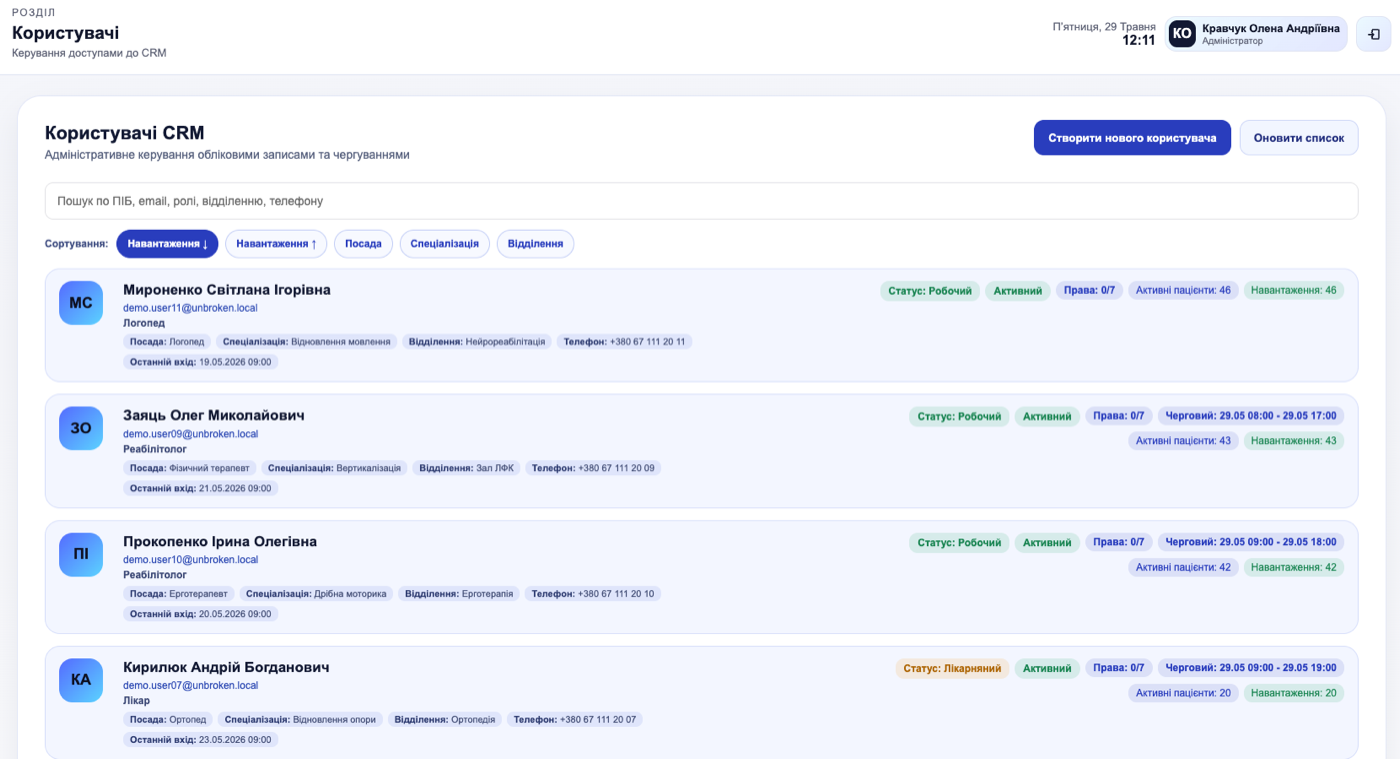Sort by Навантаження descending
The image size is (1400, 759).
coord(167,244)
